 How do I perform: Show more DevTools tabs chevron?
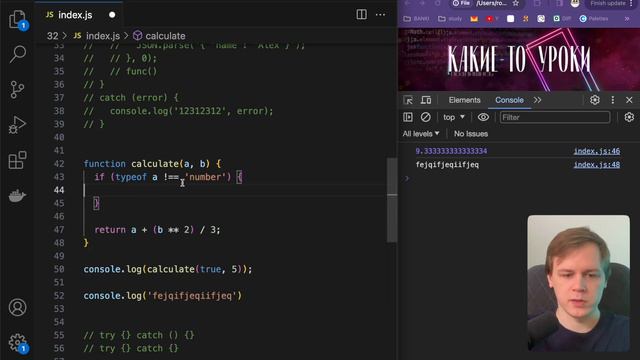click(537, 100)
